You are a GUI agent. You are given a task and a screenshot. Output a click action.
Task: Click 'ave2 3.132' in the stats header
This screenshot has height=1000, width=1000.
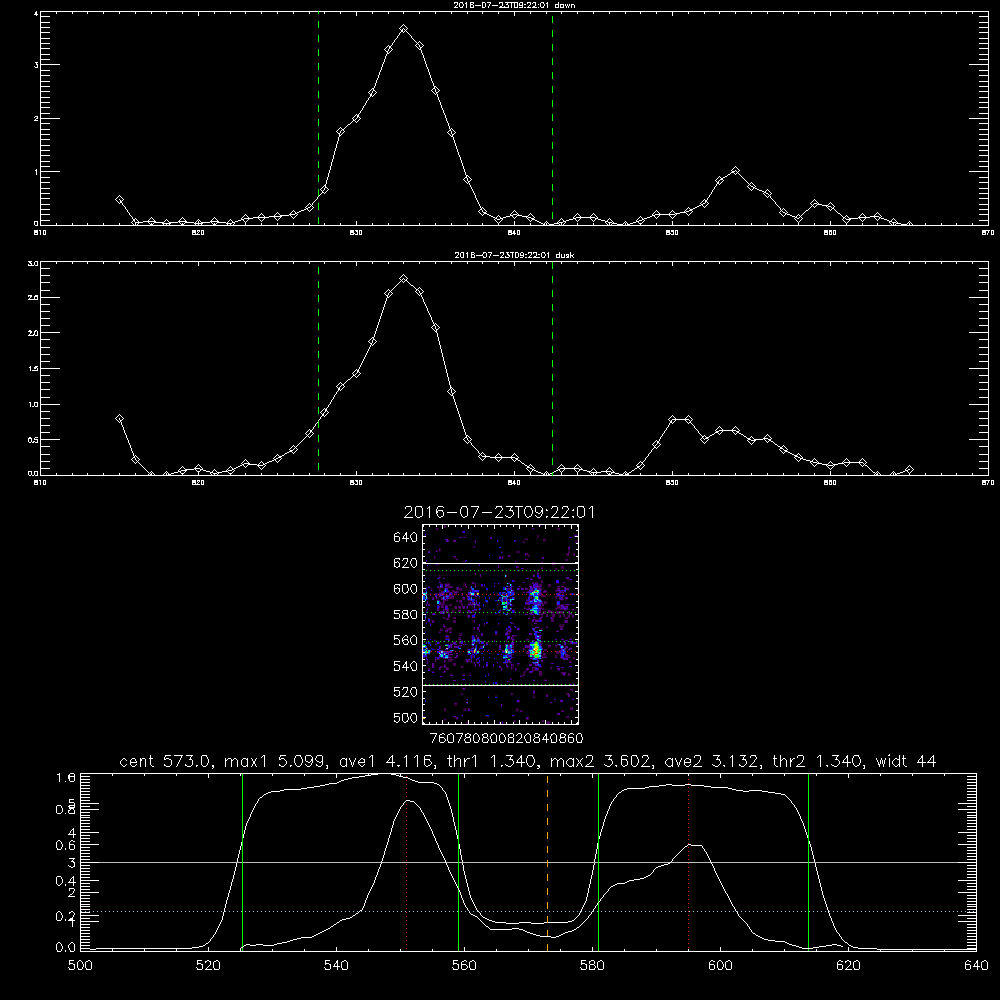(712, 761)
